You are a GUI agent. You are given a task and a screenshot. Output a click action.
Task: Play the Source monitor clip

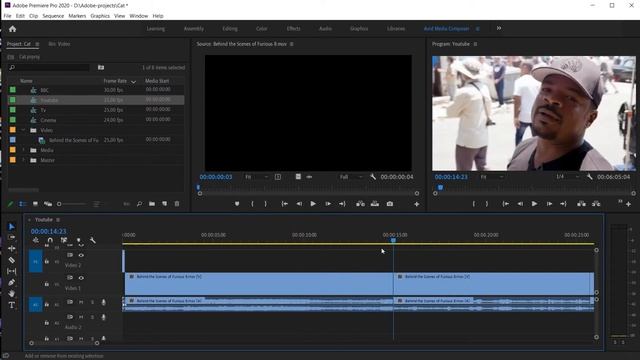(313, 204)
